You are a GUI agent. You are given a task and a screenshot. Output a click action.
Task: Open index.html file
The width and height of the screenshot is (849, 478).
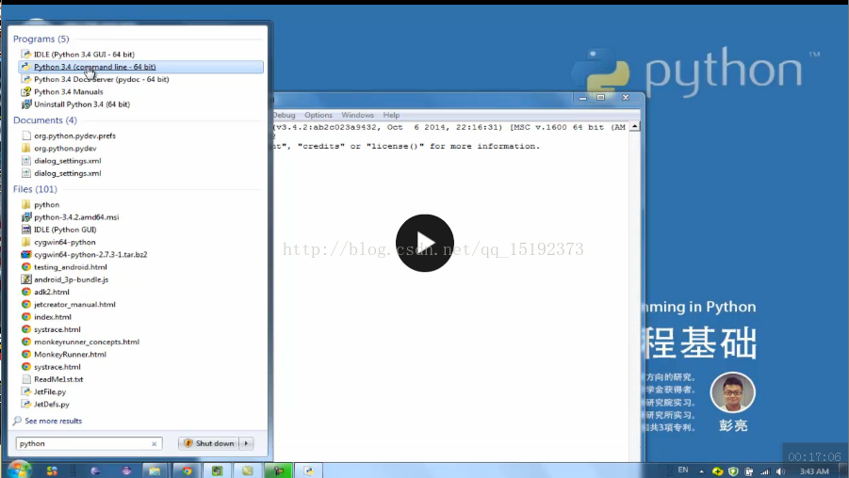(x=53, y=317)
